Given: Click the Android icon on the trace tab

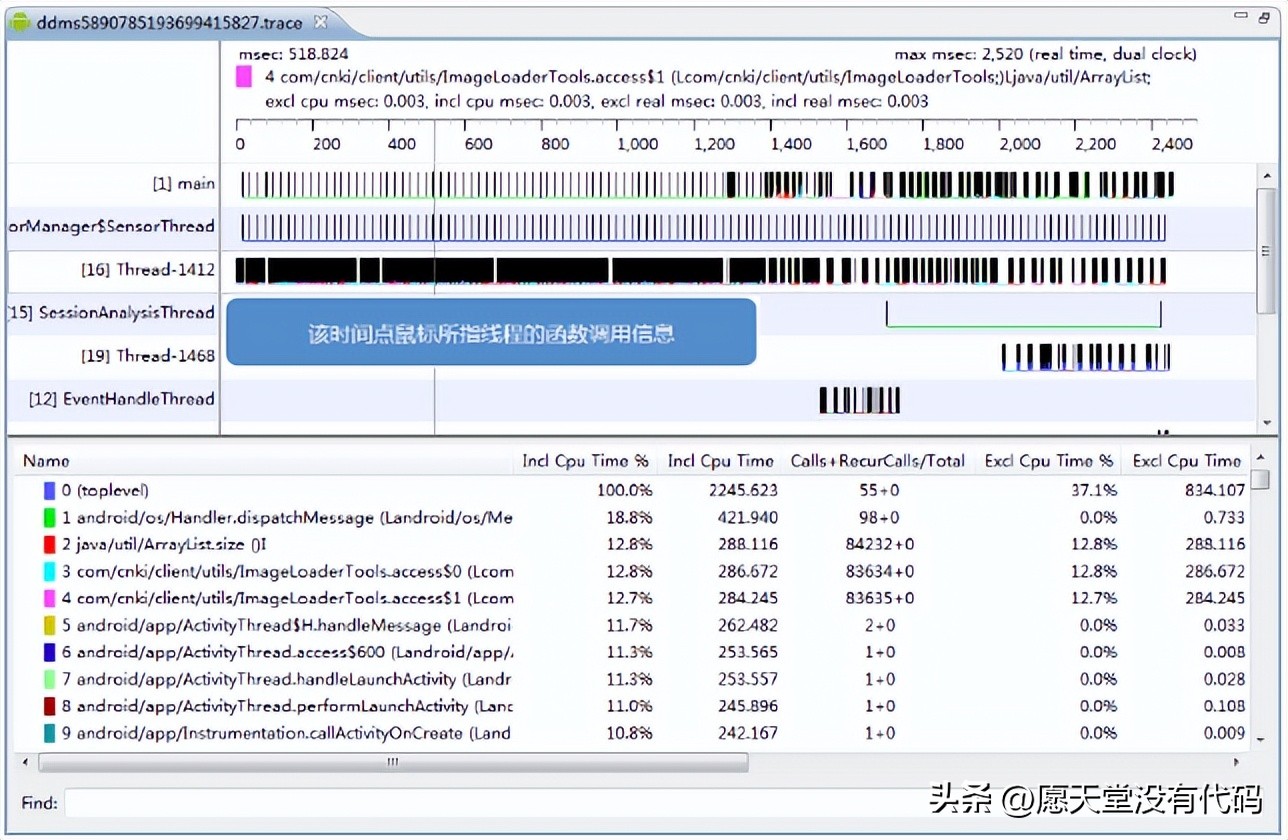Looking at the screenshot, I should point(20,22).
